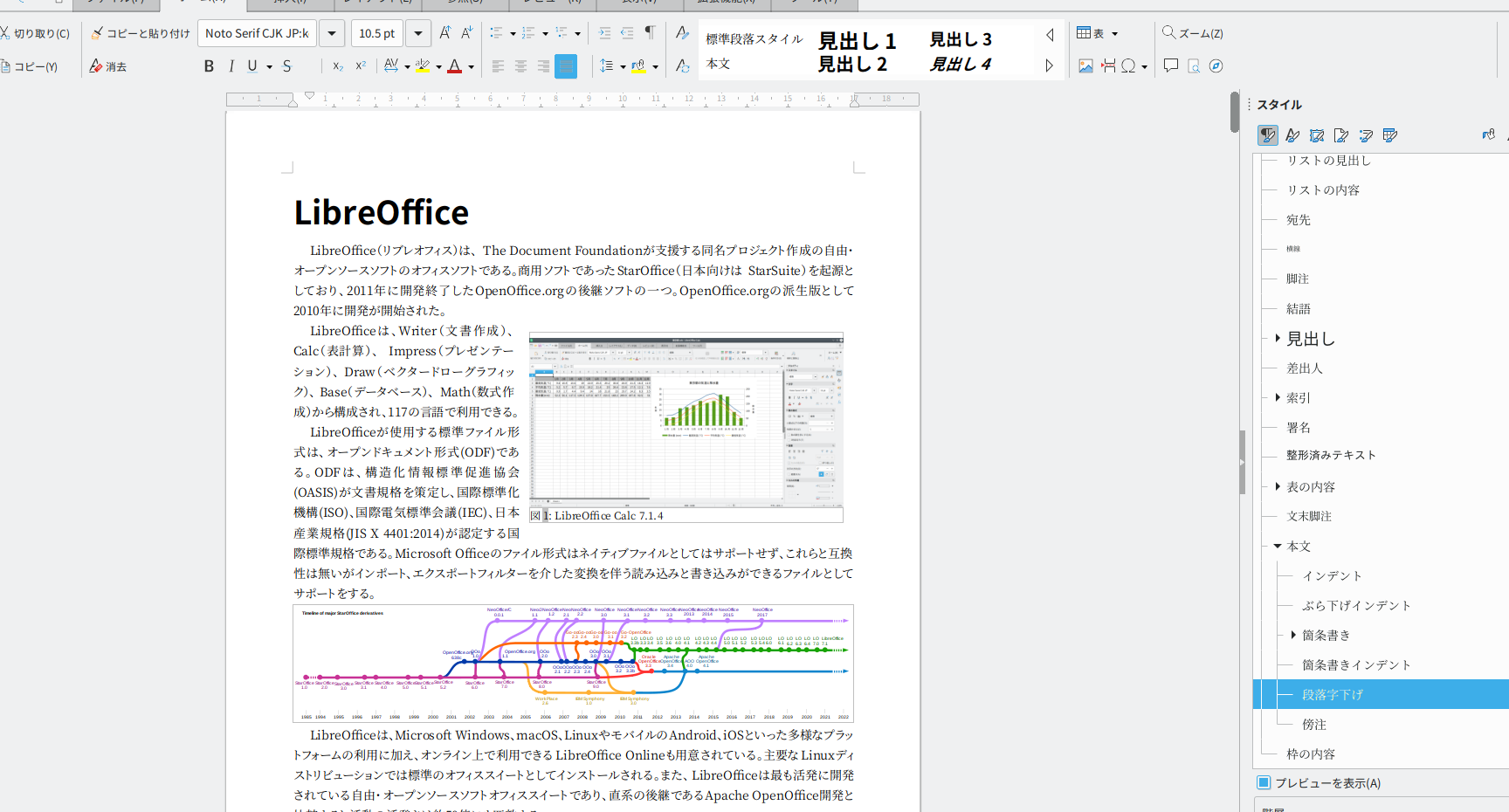This screenshot has width=1509, height=812.
Task: Open highlight color dropdown arrow
Action: pos(438,67)
